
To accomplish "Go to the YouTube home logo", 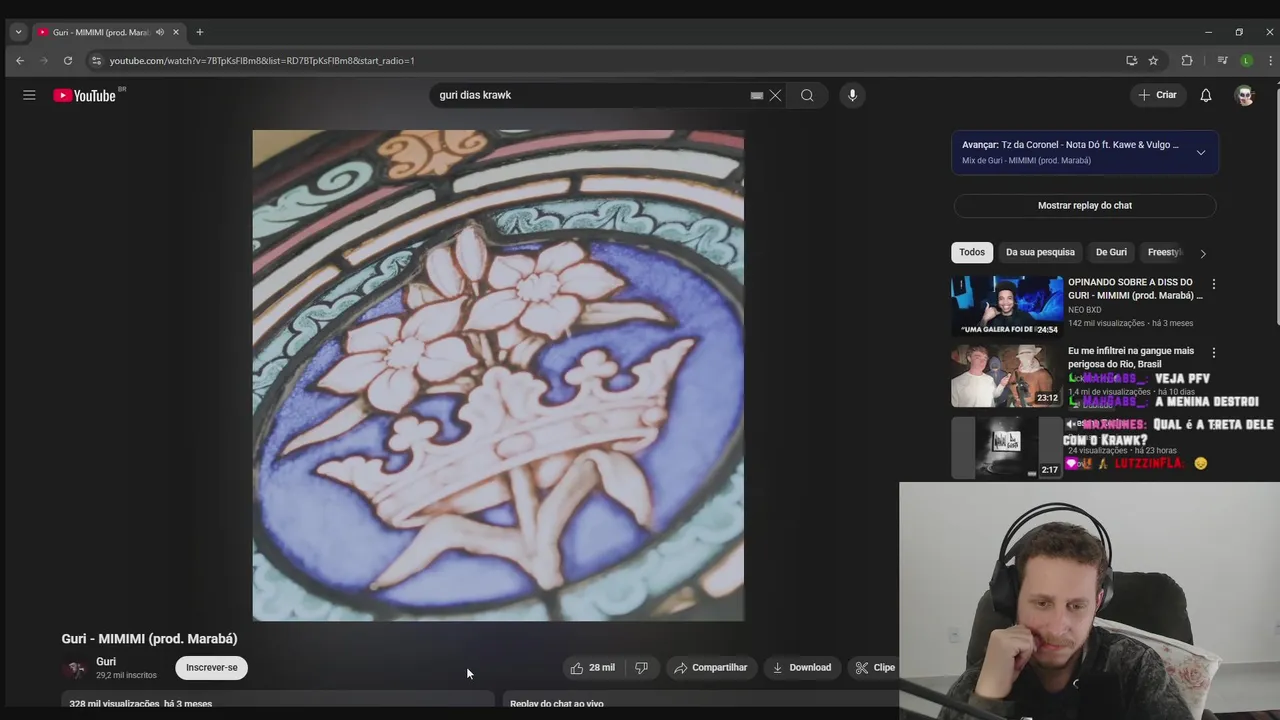I will (85, 95).
